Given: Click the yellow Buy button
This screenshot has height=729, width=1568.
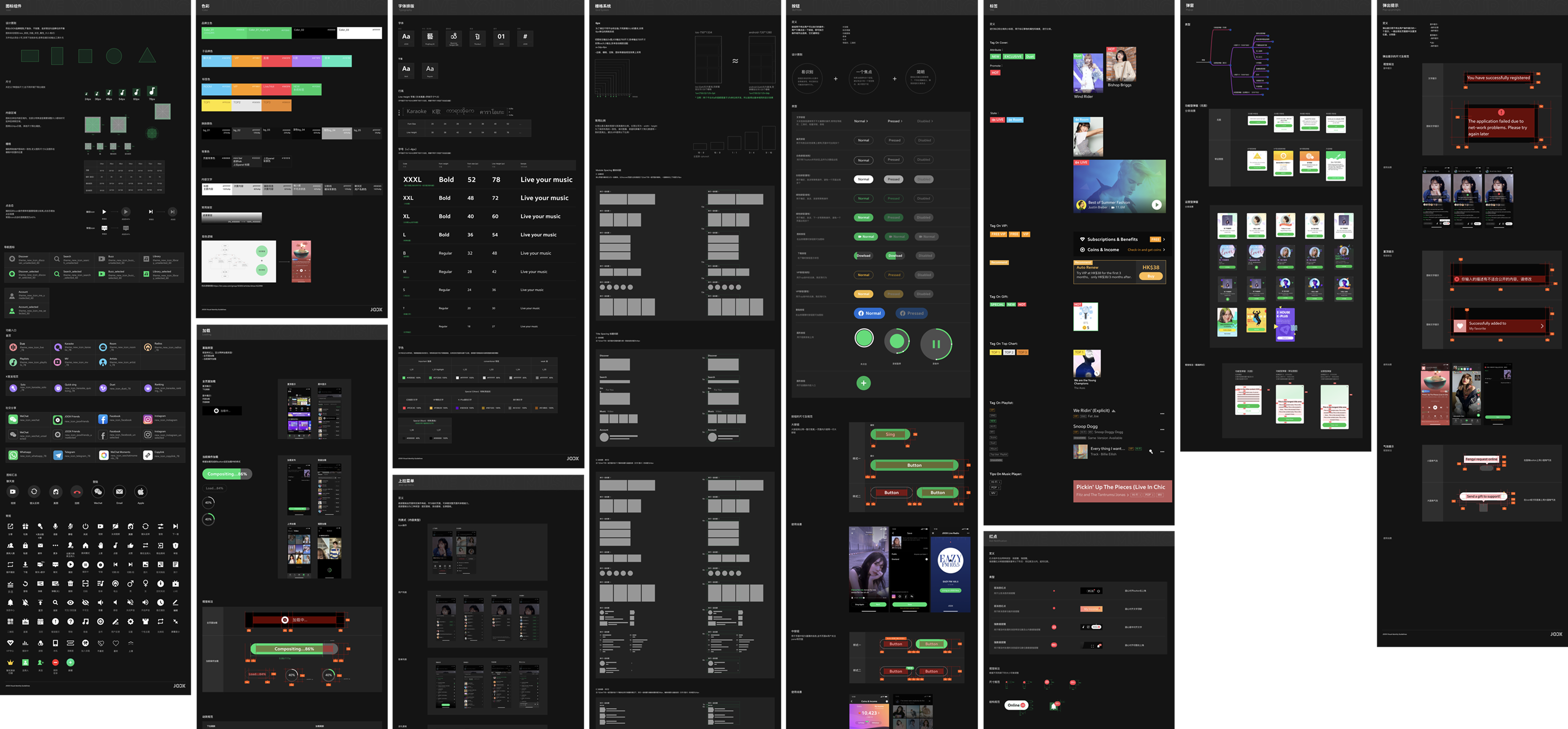Looking at the screenshot, I should click(x=1150, y=276).
